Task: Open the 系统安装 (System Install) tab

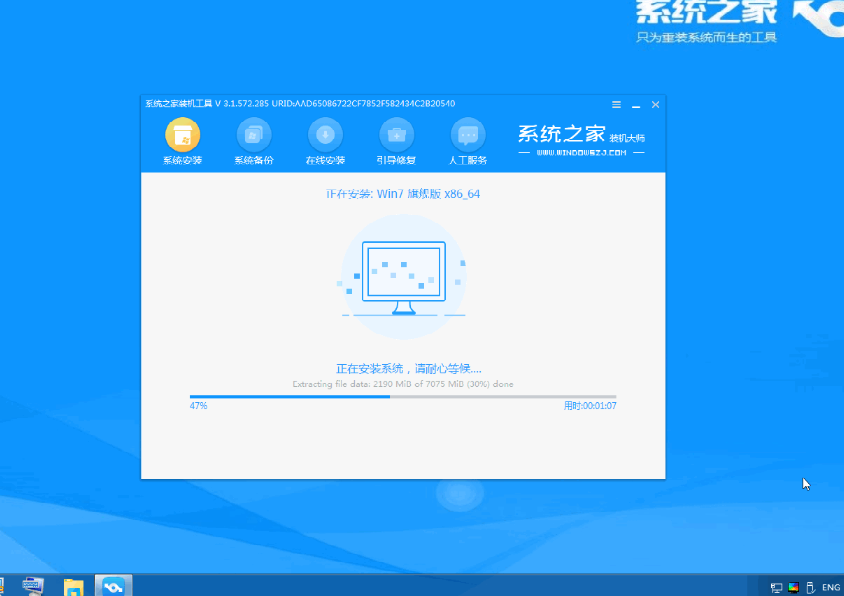Action: (x=182, y=141)
